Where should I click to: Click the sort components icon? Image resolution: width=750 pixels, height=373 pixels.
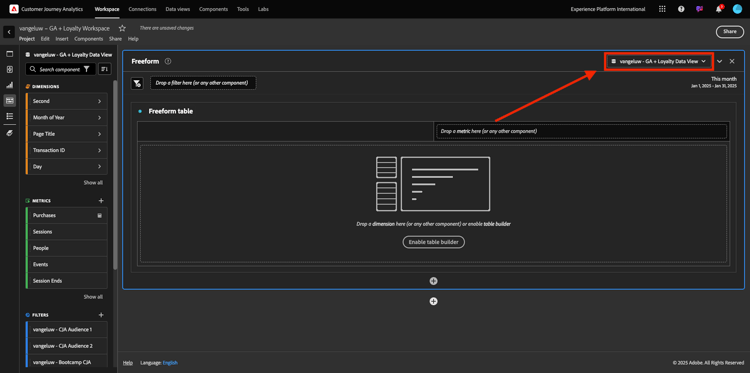point(105,69)
